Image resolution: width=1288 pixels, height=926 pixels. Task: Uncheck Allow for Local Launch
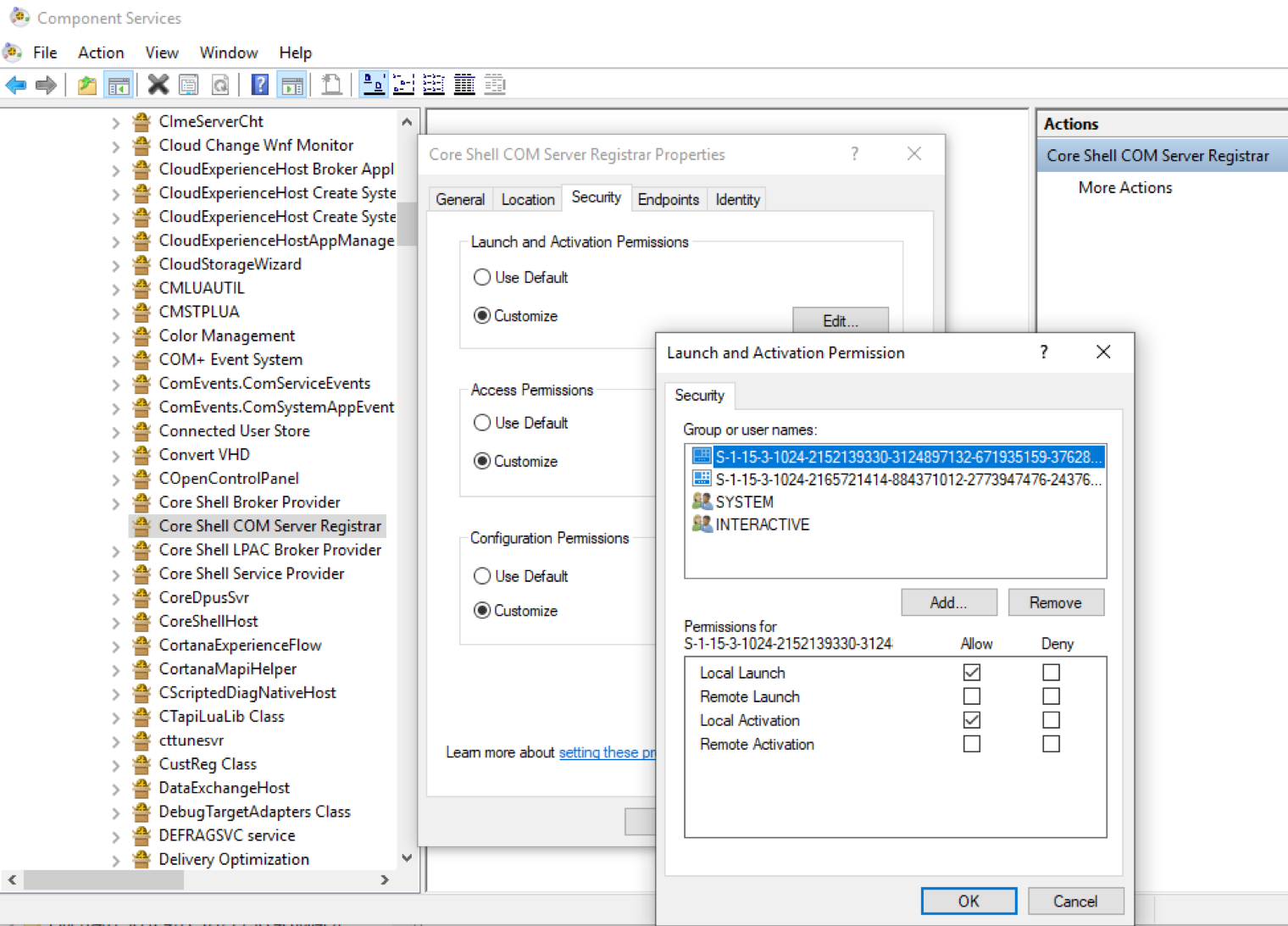click(x=972, y=673)
